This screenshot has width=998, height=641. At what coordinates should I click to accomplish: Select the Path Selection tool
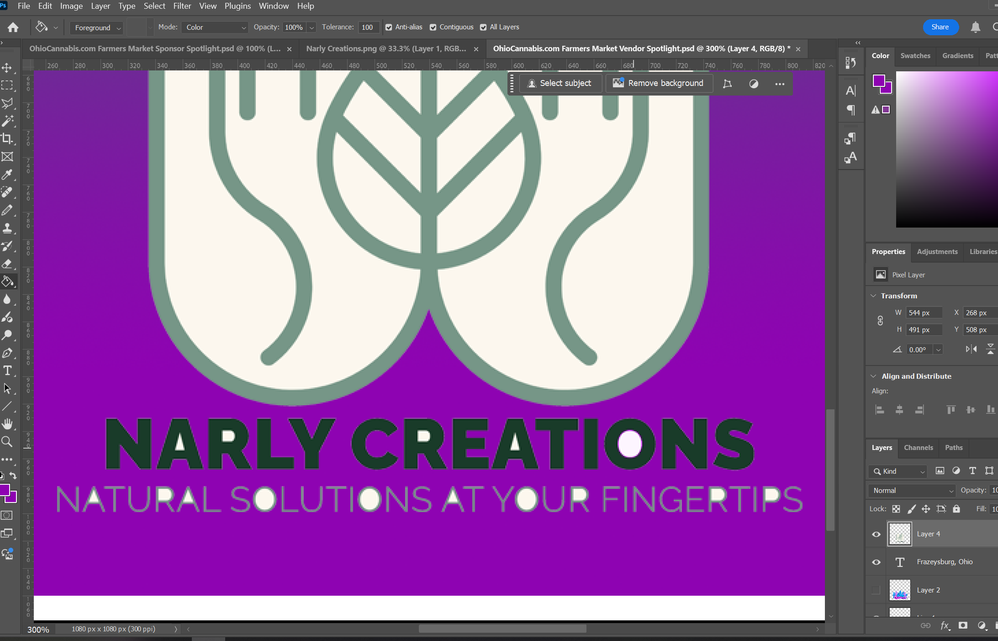click(8, 388)
